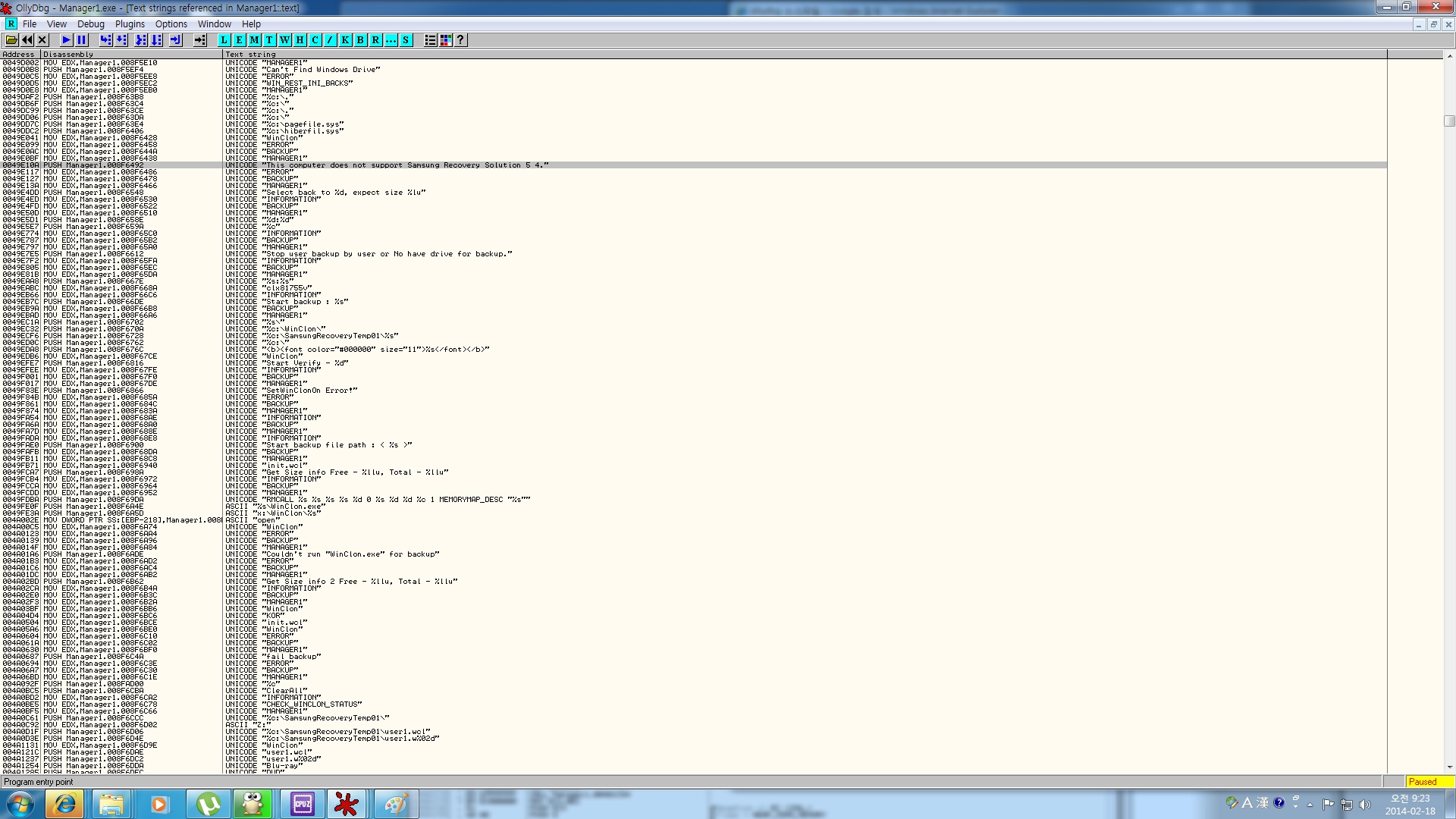Open the View menu

(x=57, y=24)
